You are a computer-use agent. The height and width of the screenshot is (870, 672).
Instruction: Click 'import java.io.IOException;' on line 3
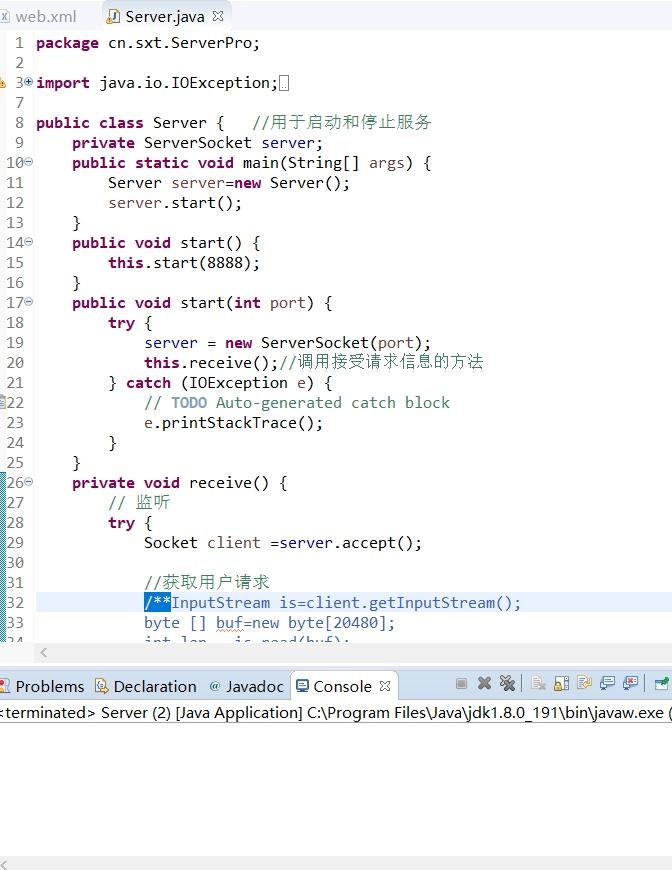coord(156,83)
